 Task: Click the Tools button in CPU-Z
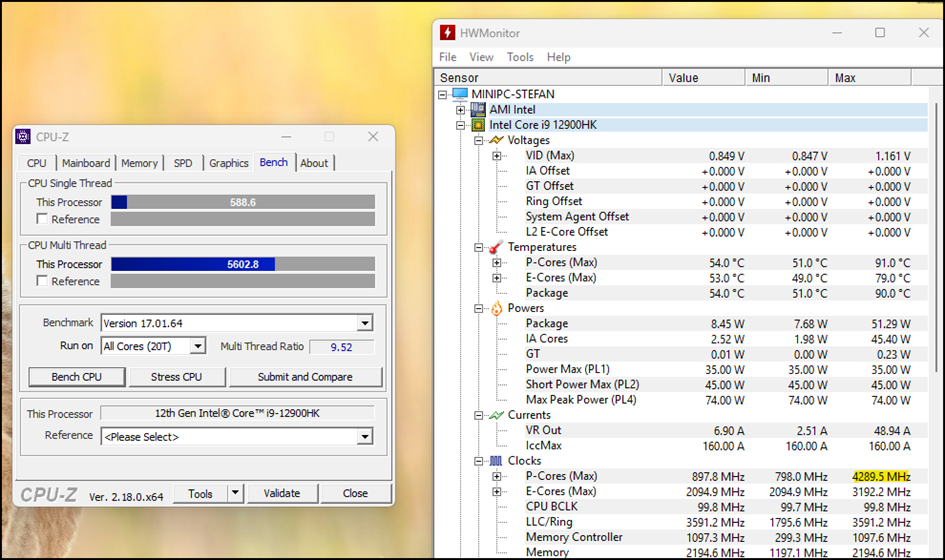(x=200, y=494)
